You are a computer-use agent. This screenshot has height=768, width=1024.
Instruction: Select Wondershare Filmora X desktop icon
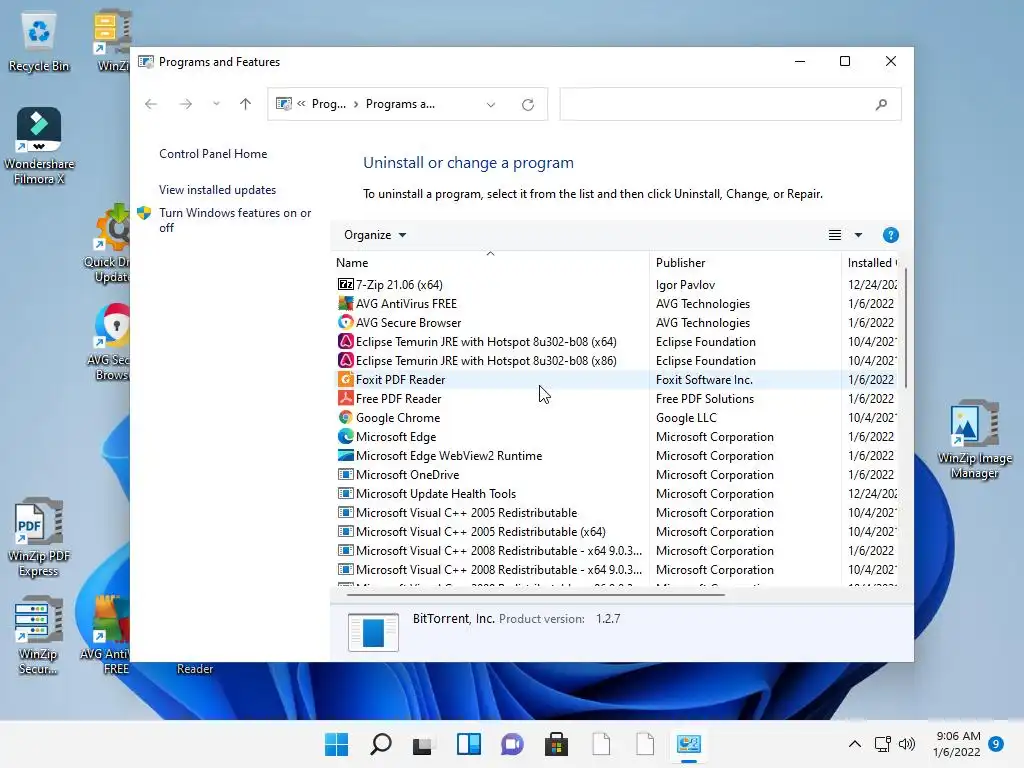click(x=39, y=146)
